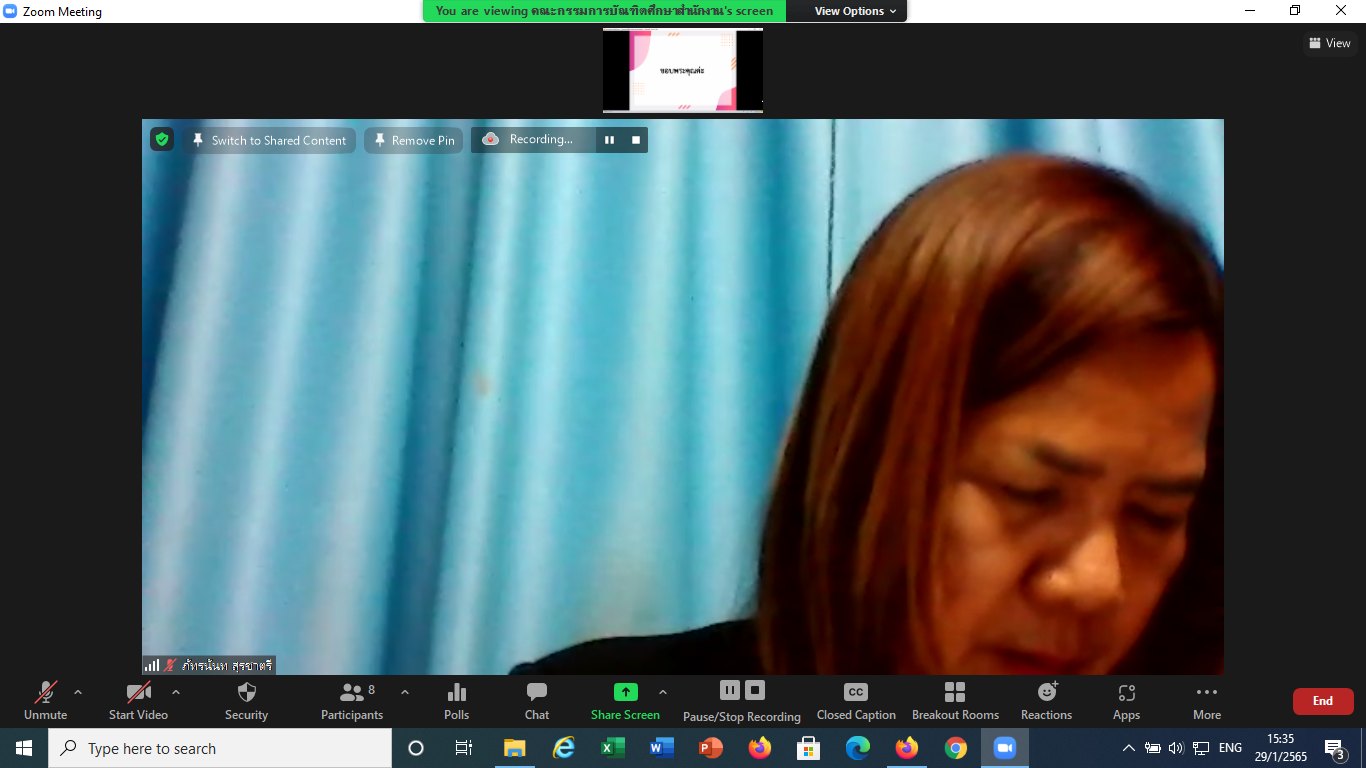Screen dimensions: 1366x768
Task: Open Zoom Apps
Action: [1126, 701]
